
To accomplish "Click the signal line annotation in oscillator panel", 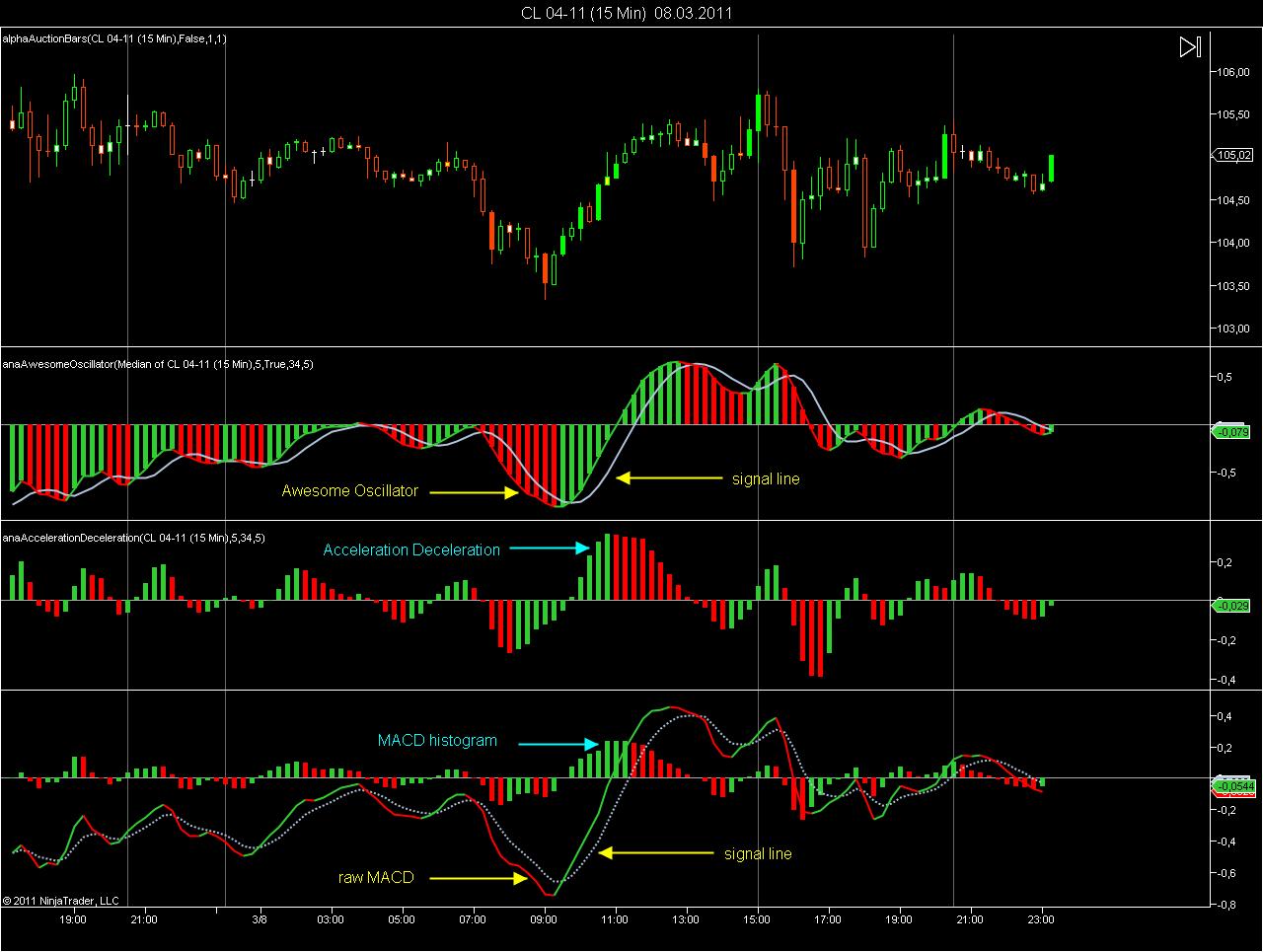I will (x=766, y=478).
